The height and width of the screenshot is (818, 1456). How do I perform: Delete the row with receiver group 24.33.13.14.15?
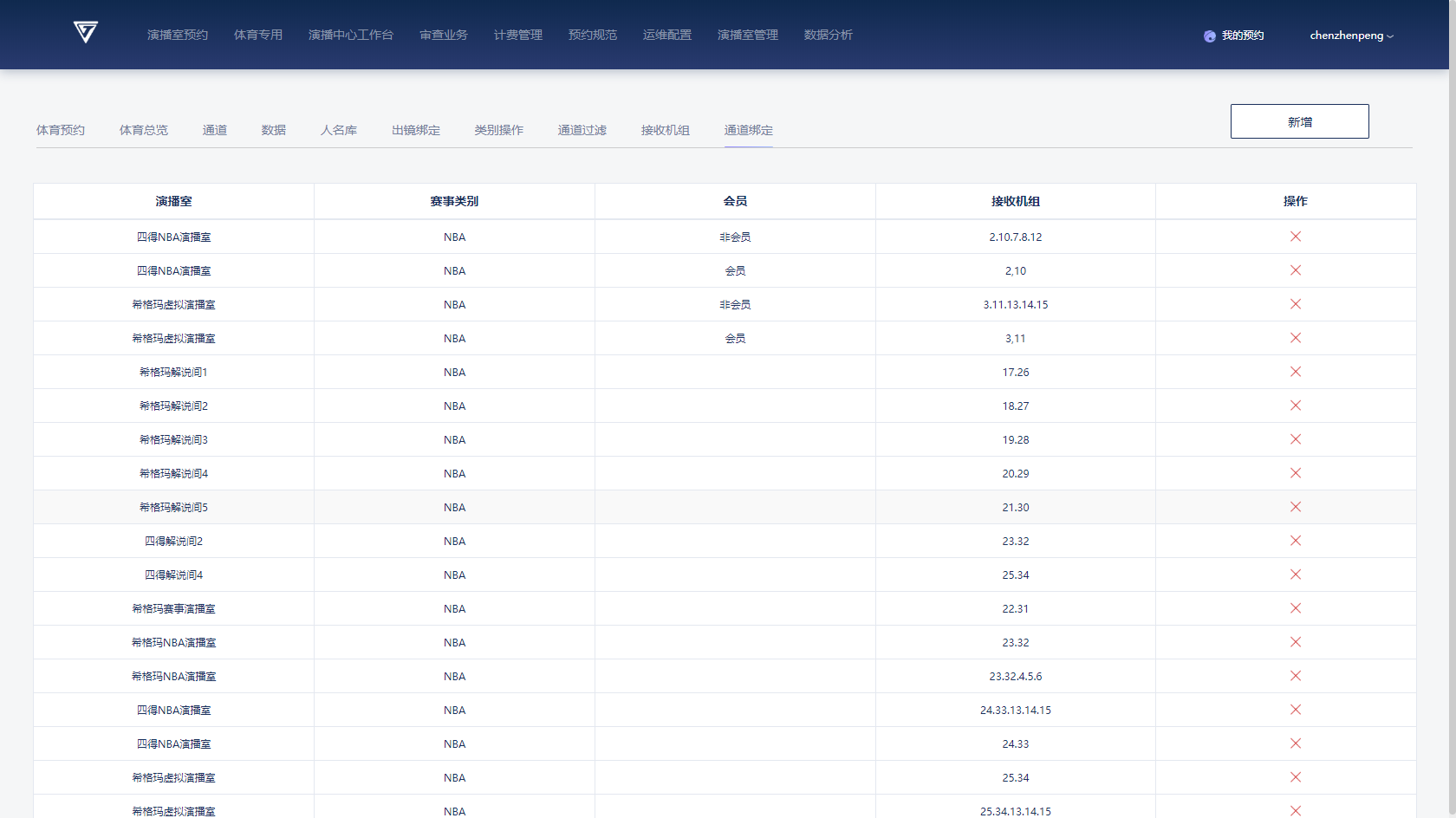pyautogui.click(x=1295, y=710)
